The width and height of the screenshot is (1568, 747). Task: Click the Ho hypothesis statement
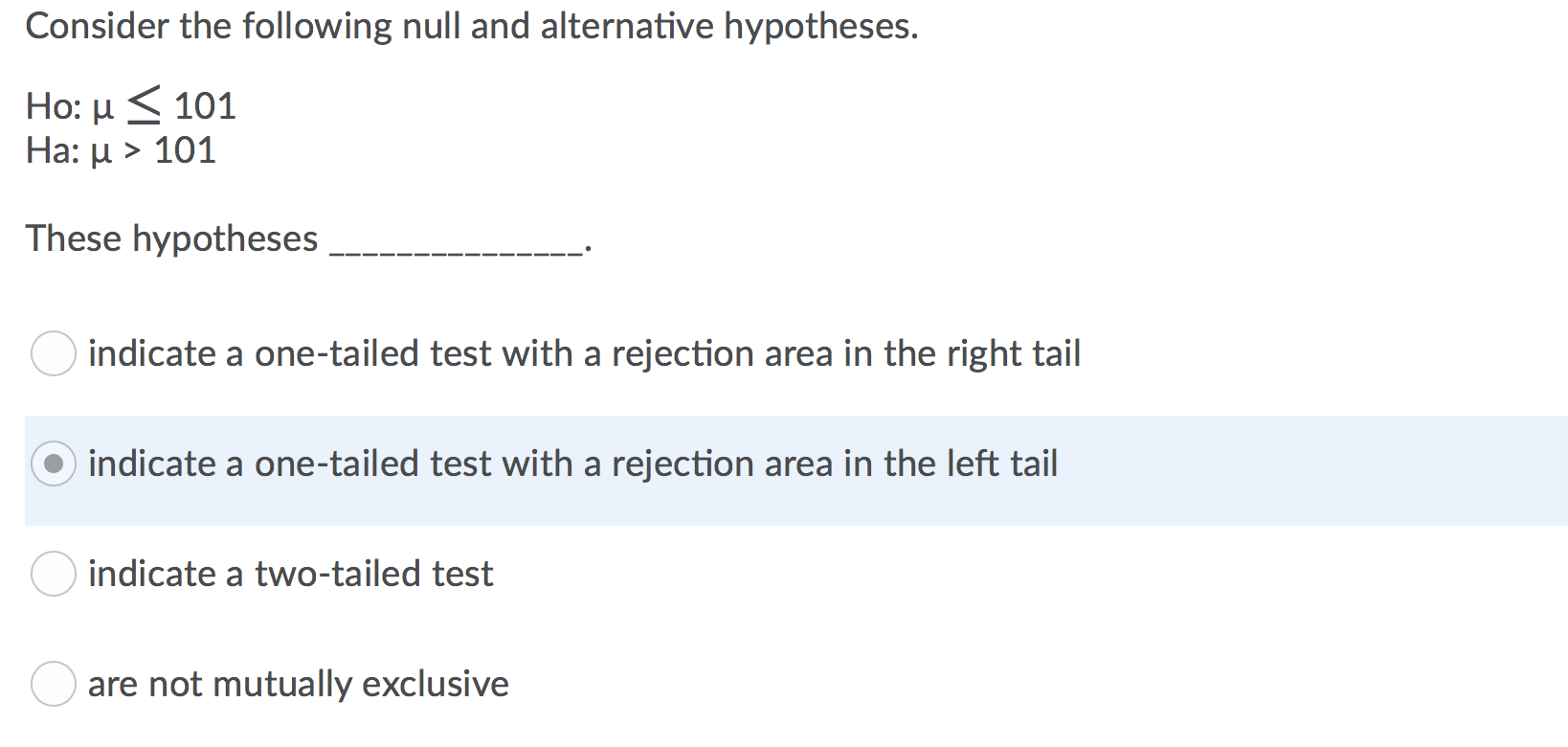(130, 105)
